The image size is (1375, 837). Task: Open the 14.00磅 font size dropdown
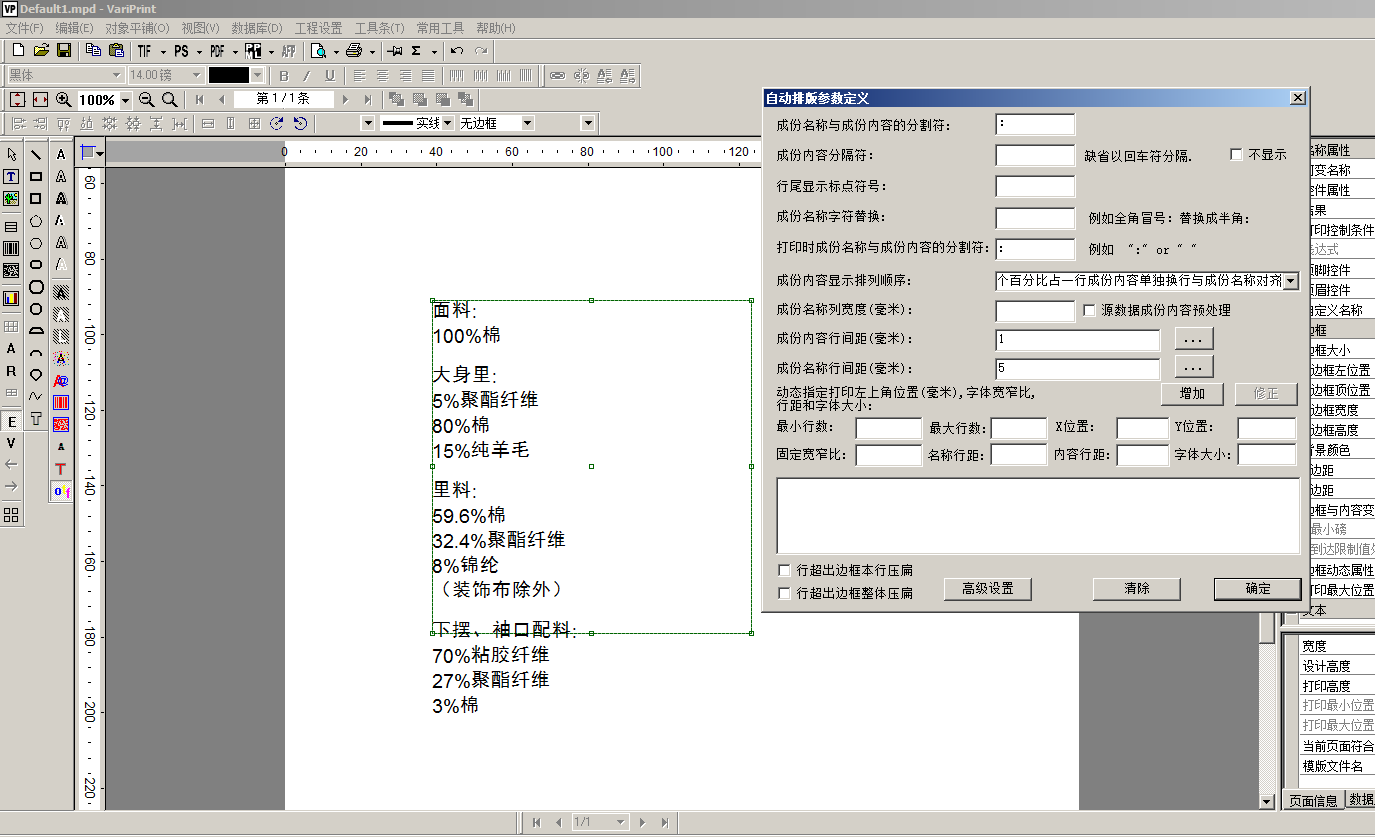[x=197, y=75]
